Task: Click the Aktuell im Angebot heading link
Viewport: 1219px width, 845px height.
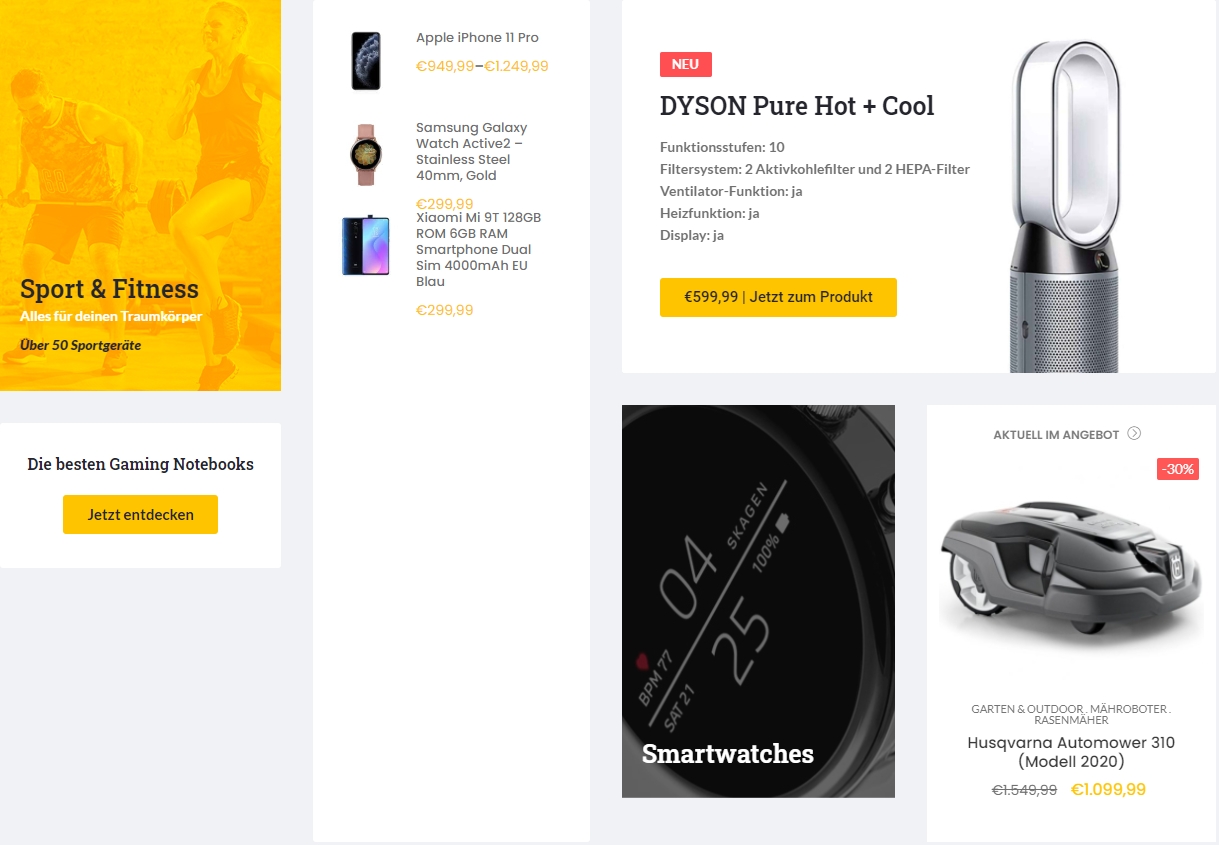Action: click(1056, 435)
